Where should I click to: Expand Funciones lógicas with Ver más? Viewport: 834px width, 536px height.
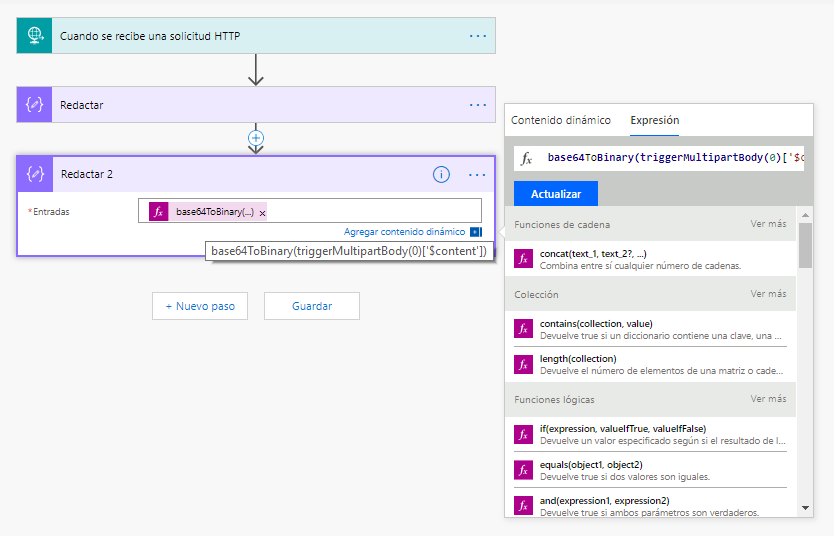click(x=768, y=399)
